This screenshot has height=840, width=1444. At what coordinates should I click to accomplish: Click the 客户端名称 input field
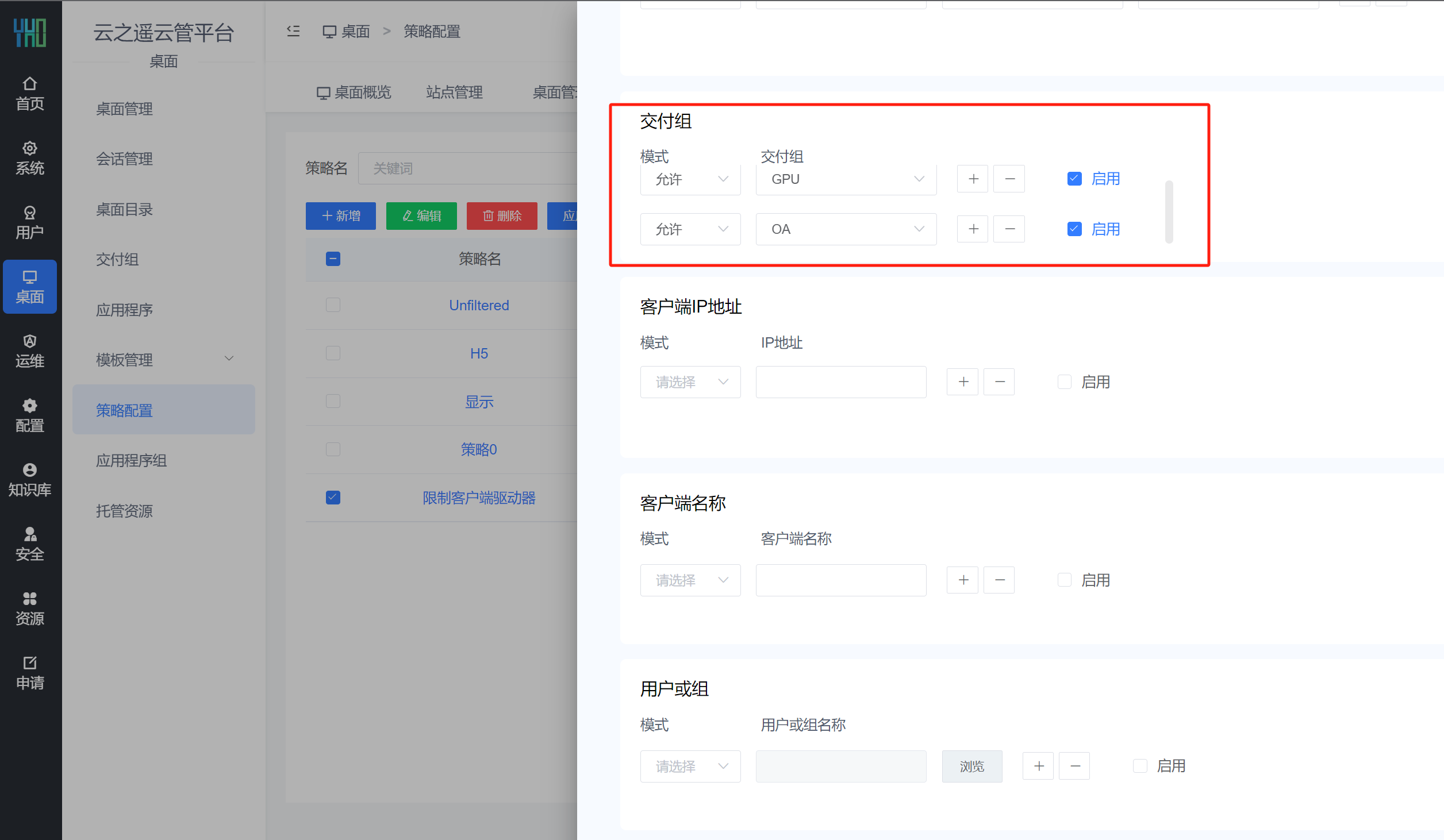tap(841, 580)
